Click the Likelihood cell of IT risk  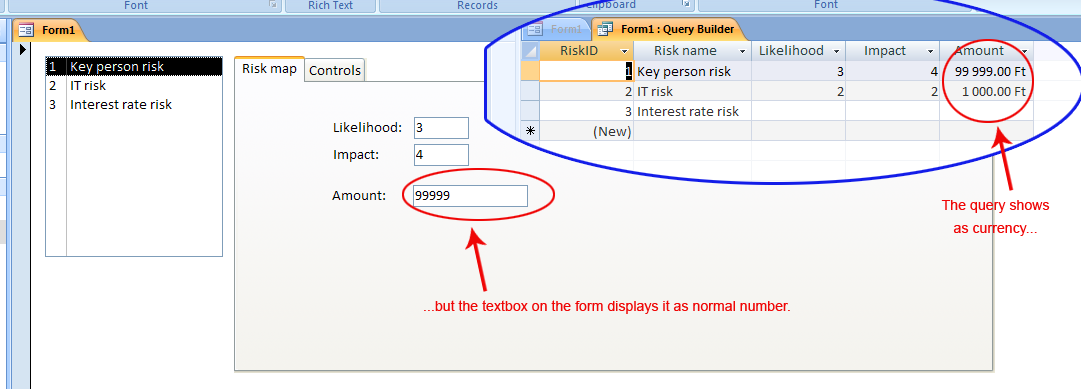pos(798,91)
